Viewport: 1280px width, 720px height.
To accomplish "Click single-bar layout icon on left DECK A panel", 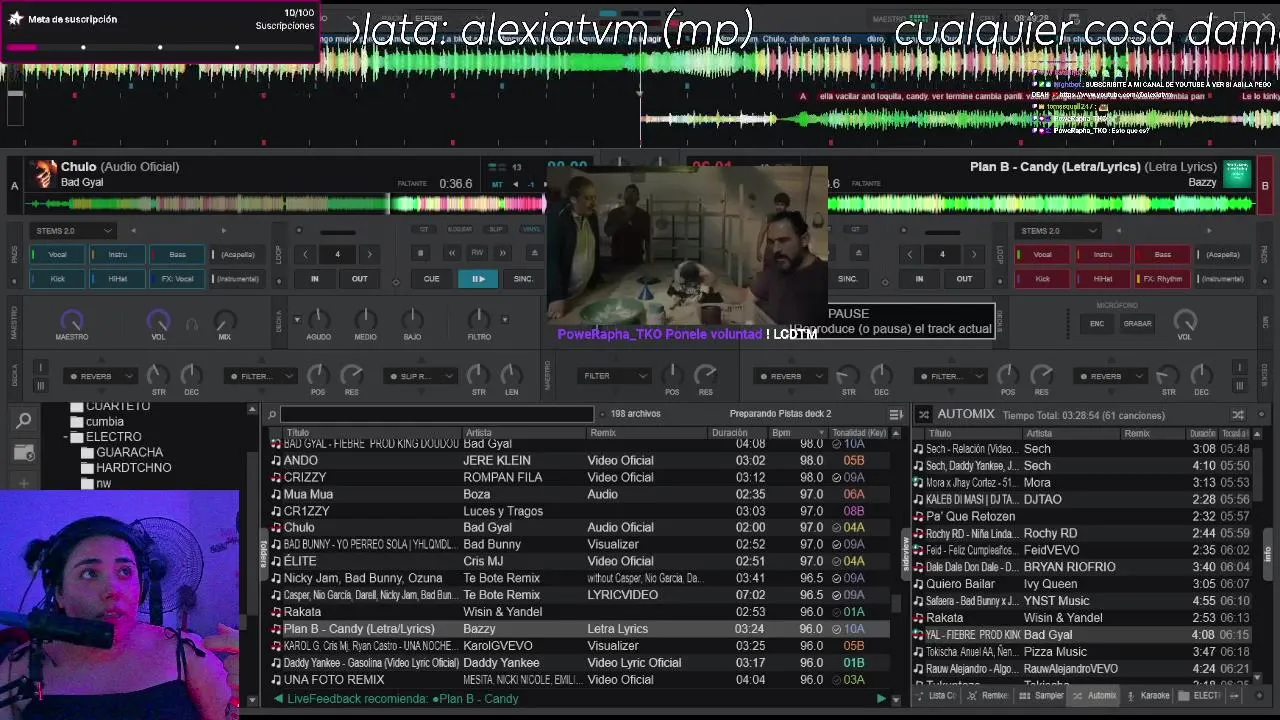I will (40, 368).
